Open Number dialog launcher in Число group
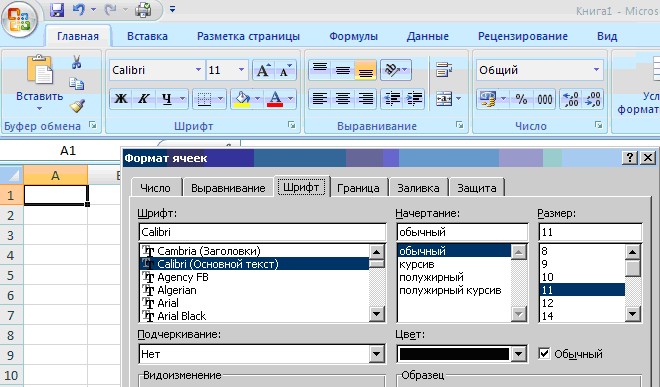 [x=598, y=125]
